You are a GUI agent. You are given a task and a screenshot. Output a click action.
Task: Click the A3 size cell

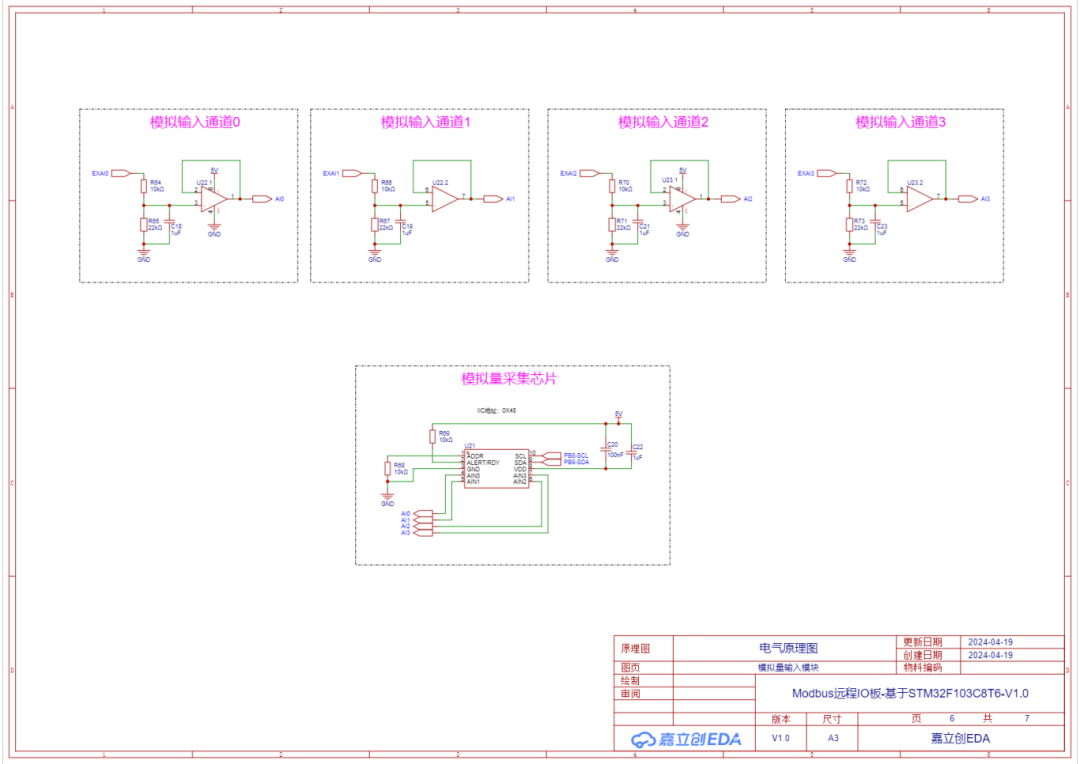pos(833,739)
